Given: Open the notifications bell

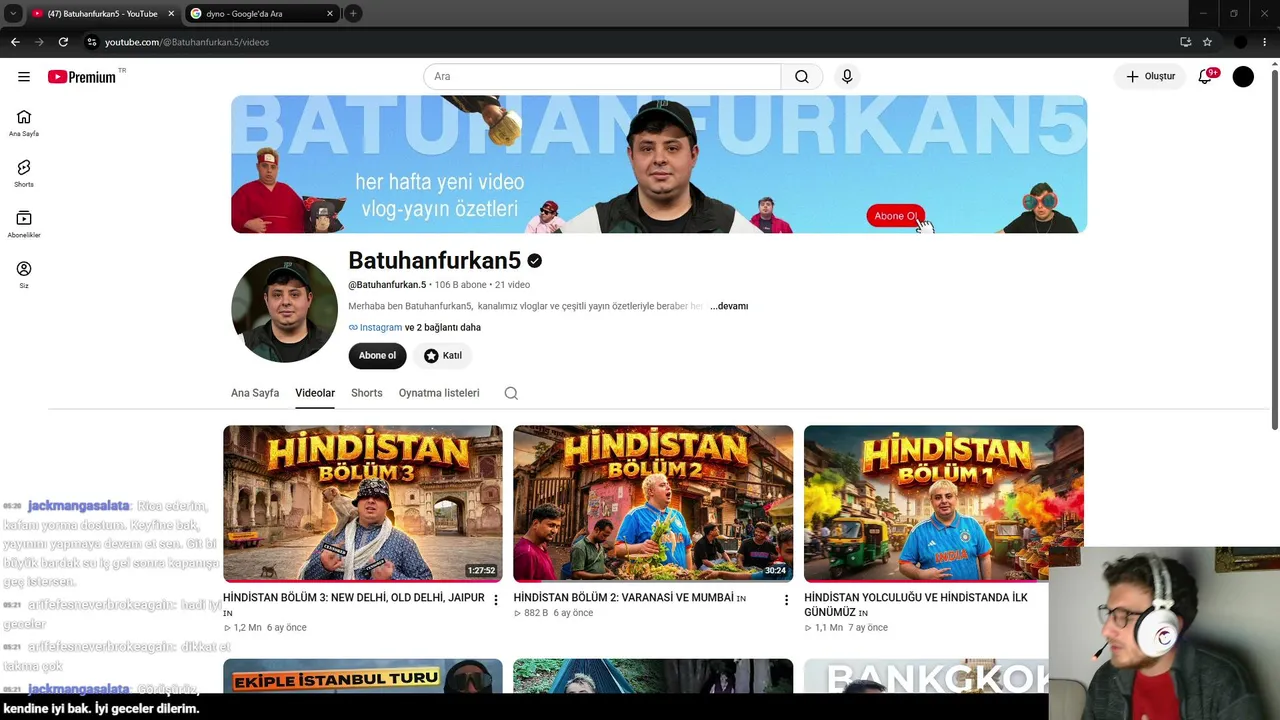Looking at the screenshot, I should pos(1206,77).
